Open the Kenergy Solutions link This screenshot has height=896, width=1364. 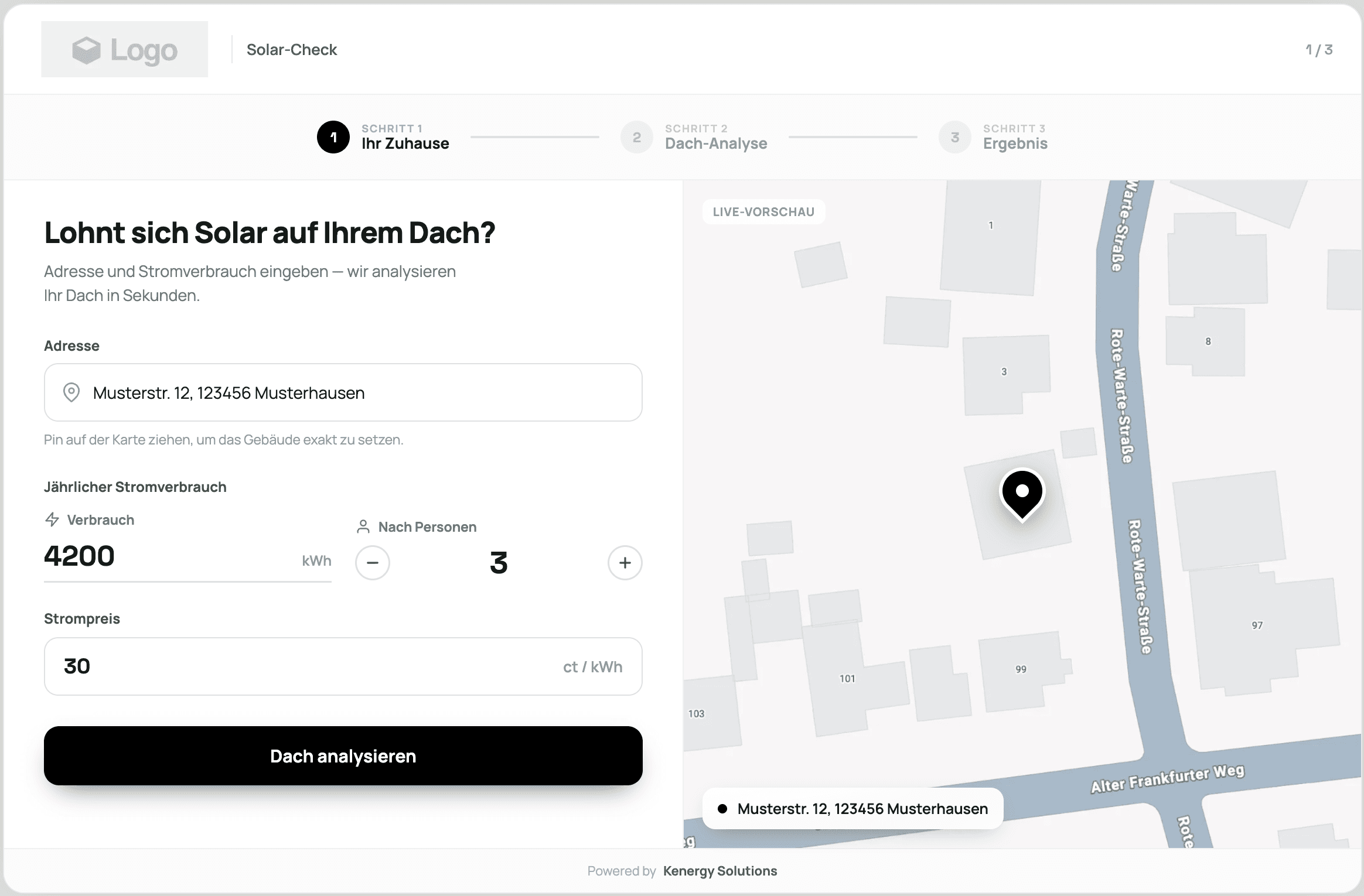pos(720,871)
